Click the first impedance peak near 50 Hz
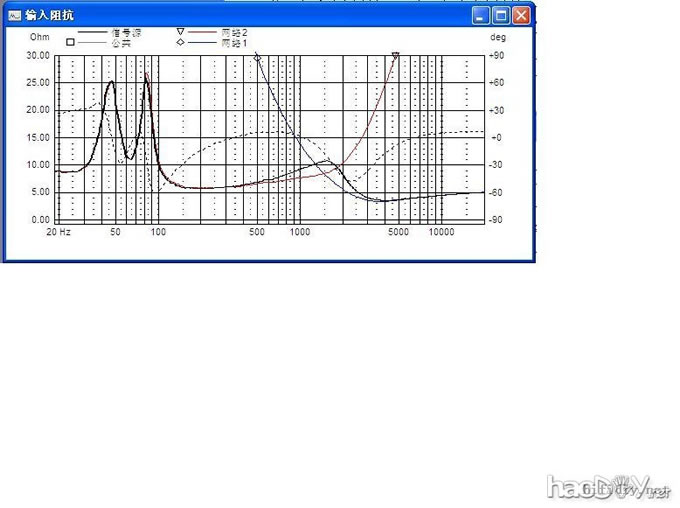680x508 pixels. 111,82
